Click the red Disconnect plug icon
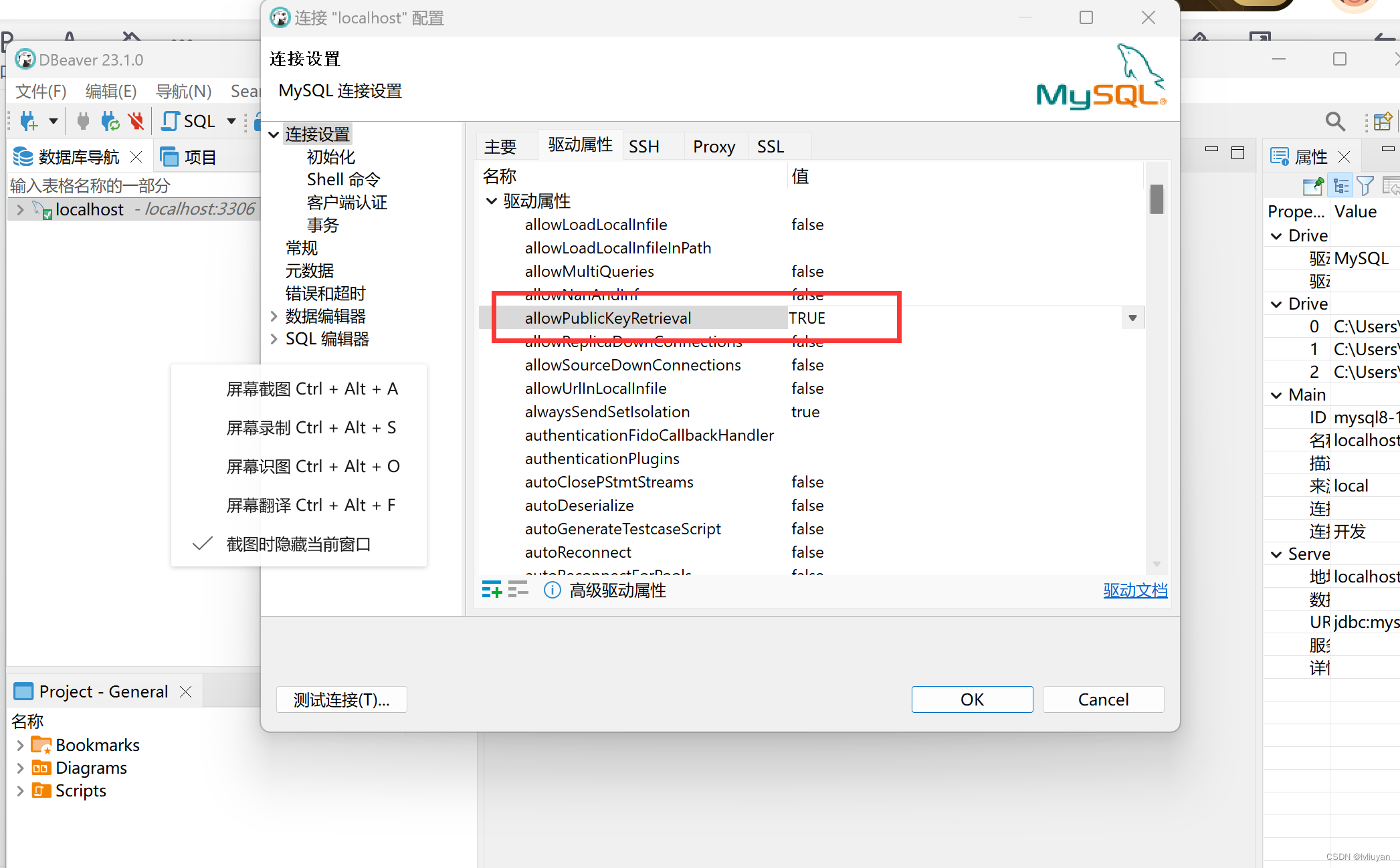The image size is (1400, 868). (136, 121)
